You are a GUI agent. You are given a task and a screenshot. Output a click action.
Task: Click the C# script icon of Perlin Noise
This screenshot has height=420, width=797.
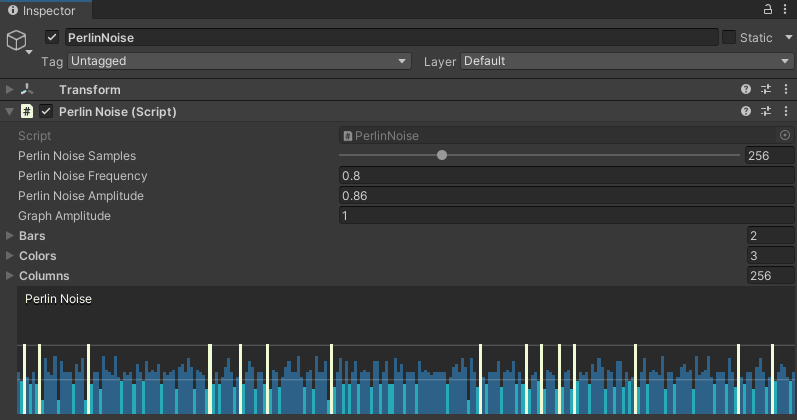pyautogui.click(x=27, y=111)
